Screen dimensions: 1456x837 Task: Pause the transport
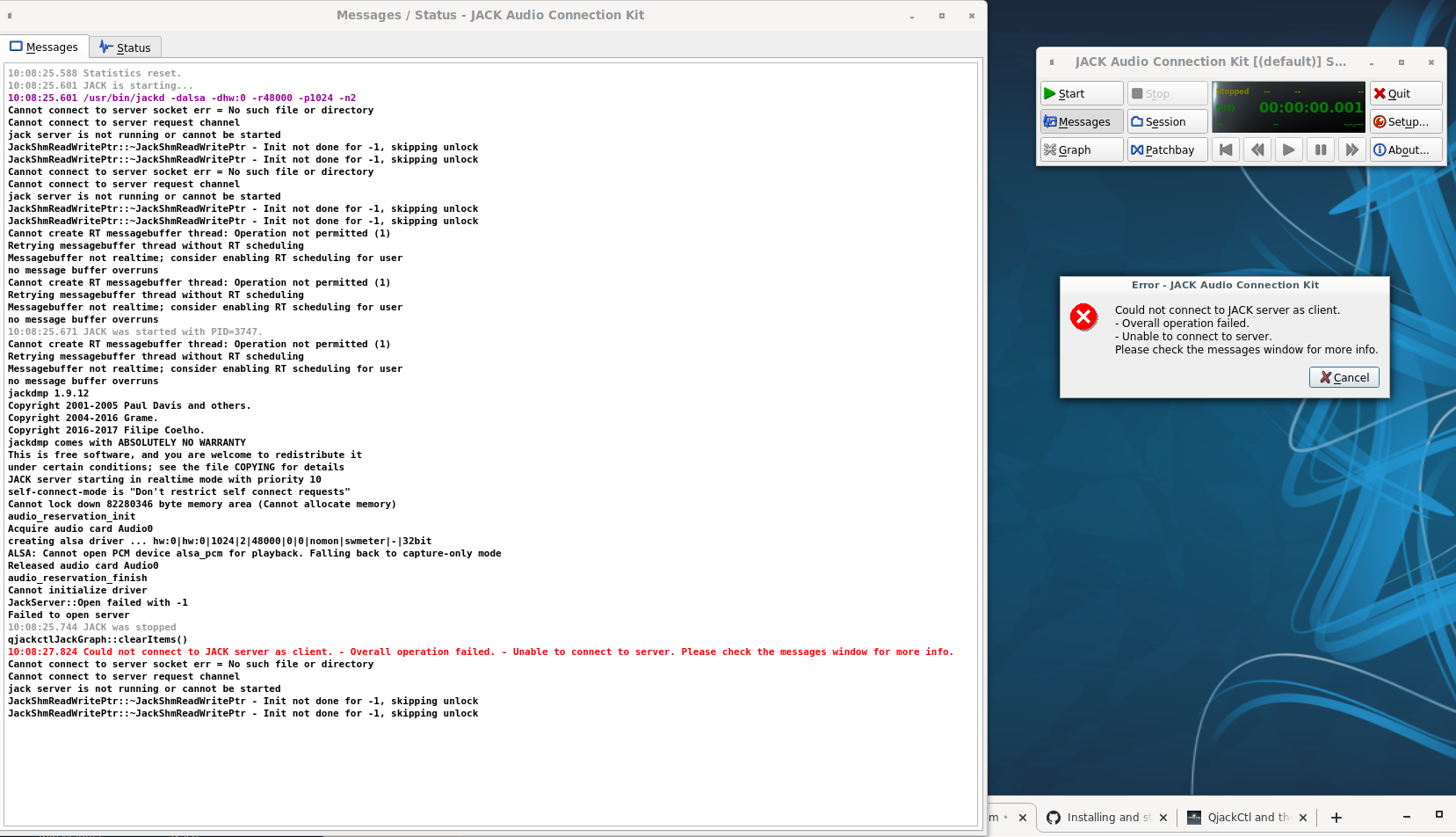[1321, 149]
